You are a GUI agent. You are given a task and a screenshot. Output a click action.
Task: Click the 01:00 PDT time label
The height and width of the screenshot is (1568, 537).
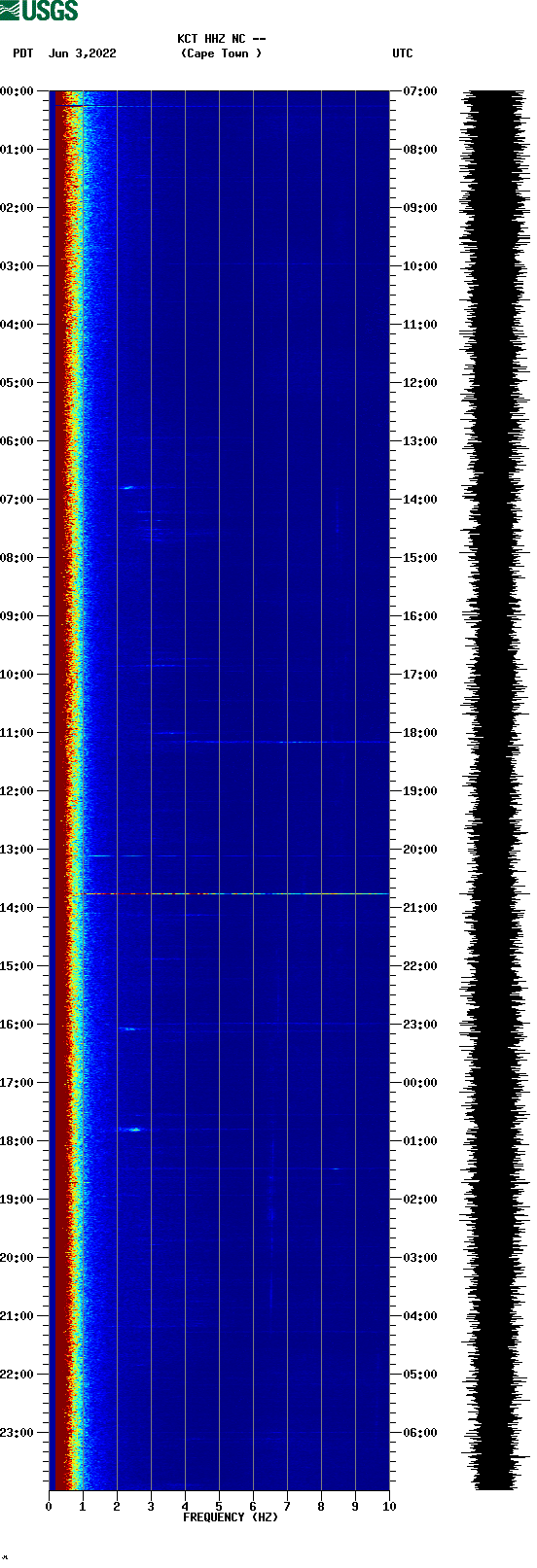click(18, 150)
